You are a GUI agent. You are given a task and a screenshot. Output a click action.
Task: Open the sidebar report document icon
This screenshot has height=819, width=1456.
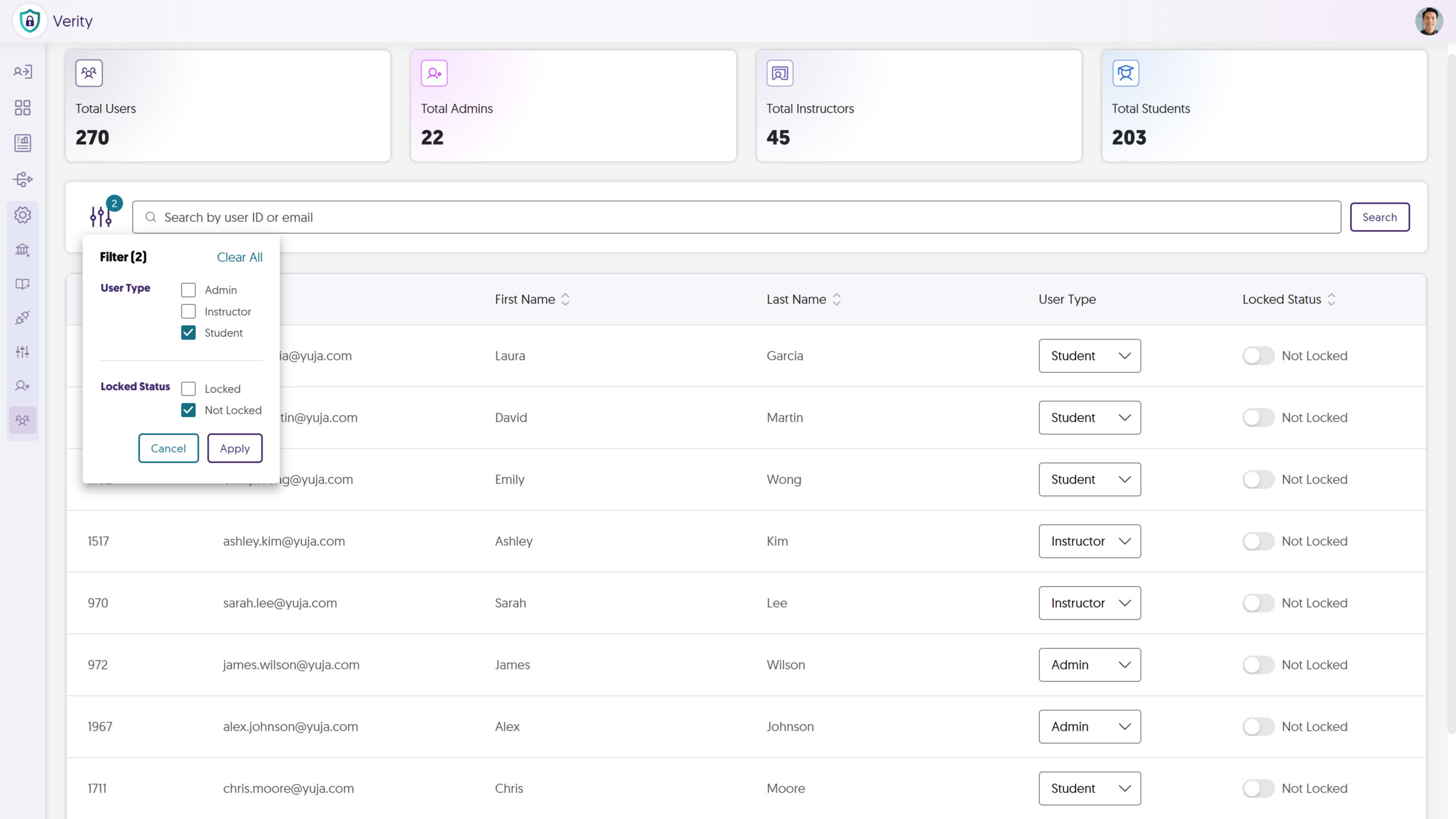(23, 143)
